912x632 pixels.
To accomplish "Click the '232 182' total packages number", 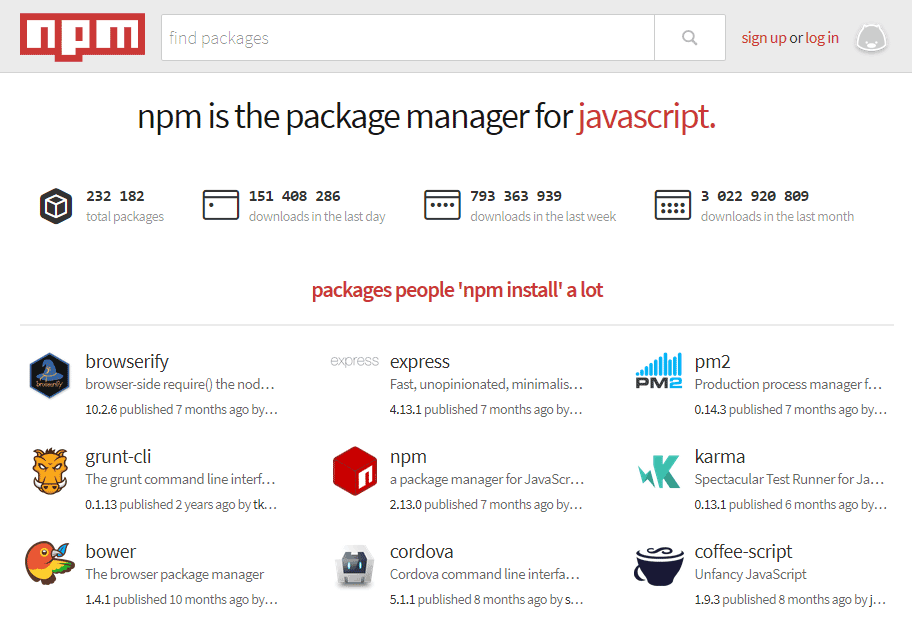I will pyautogui.click(x=115, y=197).
